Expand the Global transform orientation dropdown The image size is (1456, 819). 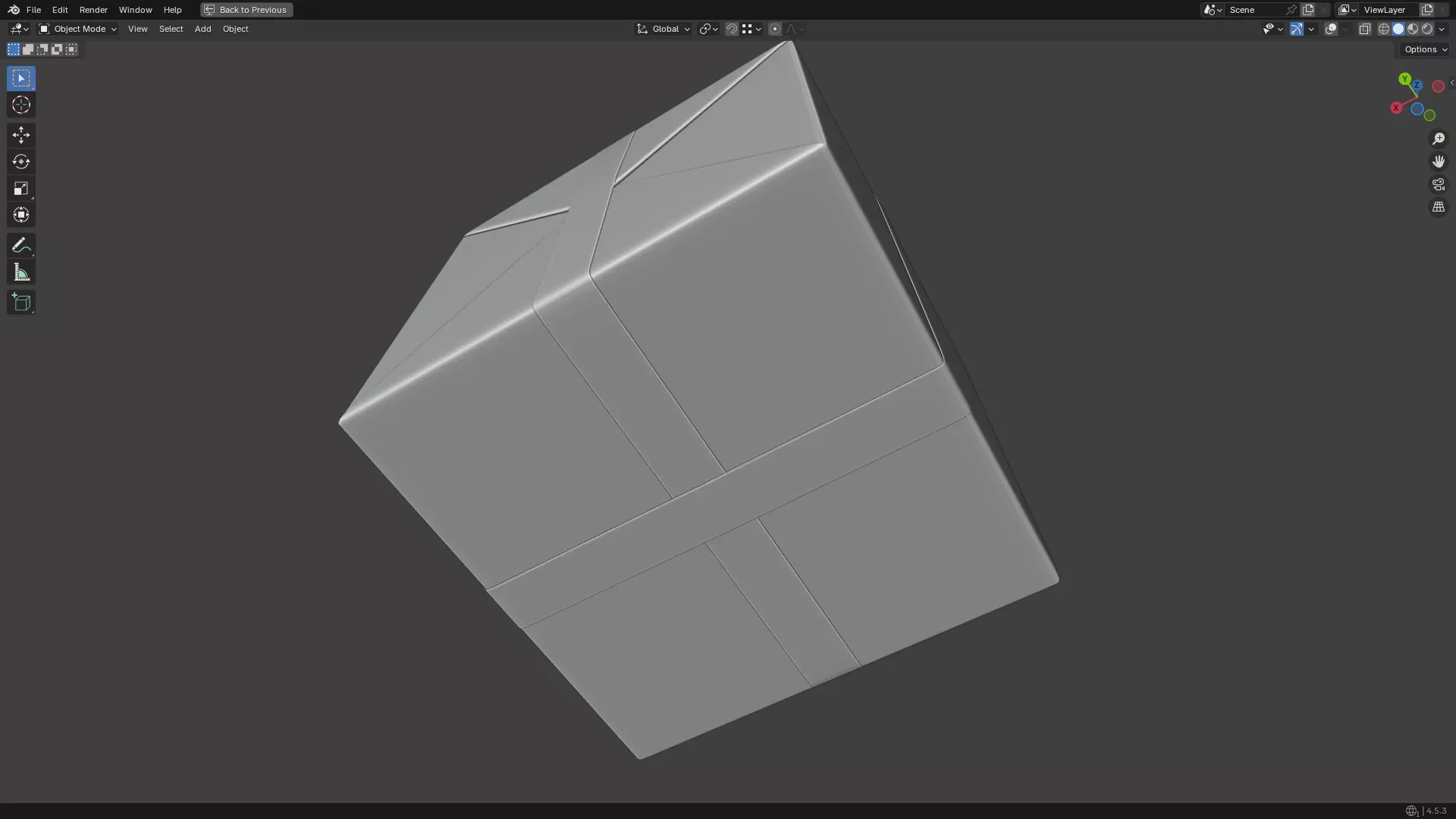point(664,29)
